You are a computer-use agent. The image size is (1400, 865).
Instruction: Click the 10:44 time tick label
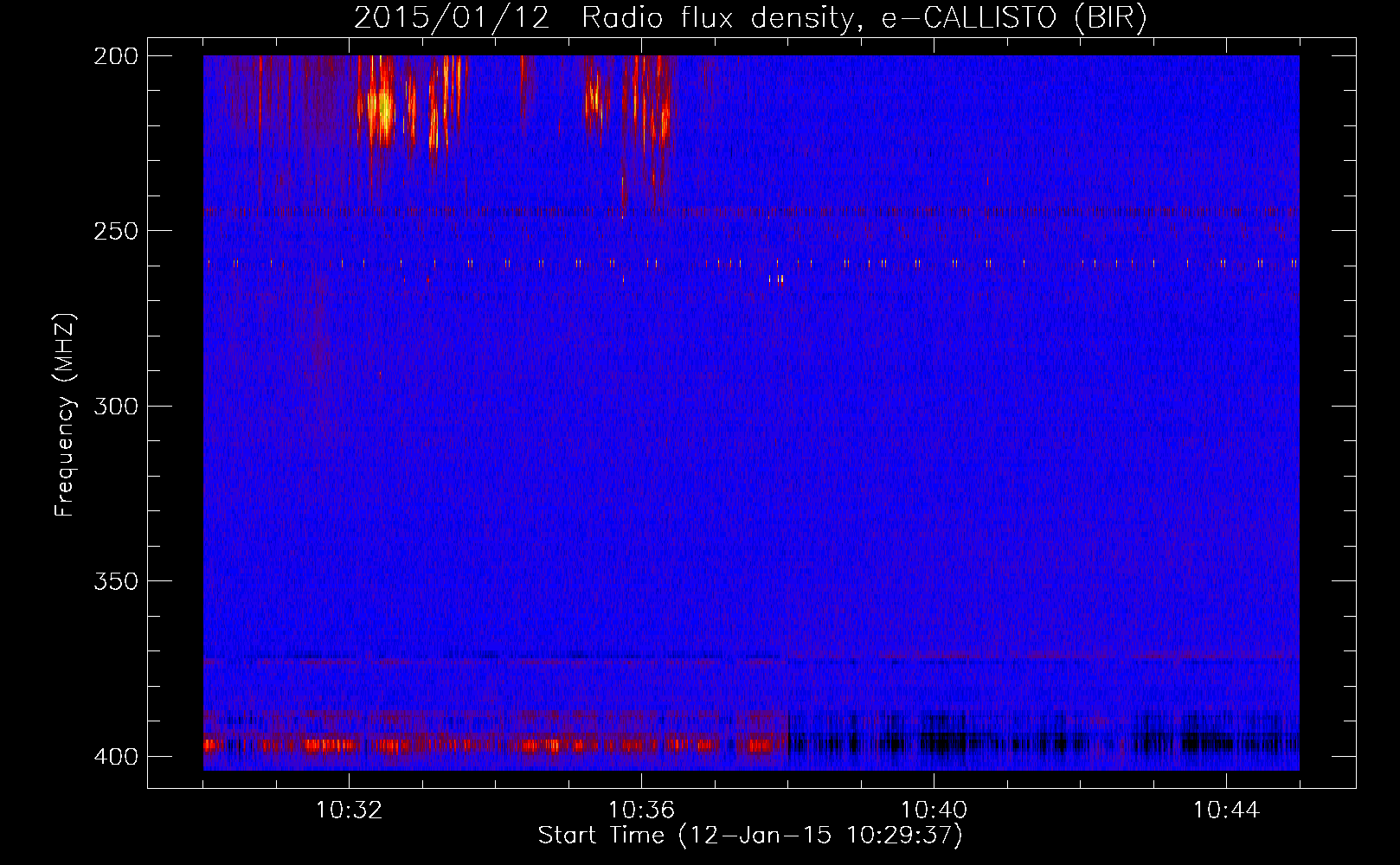pyautogui.click(x=1226, y=810)
